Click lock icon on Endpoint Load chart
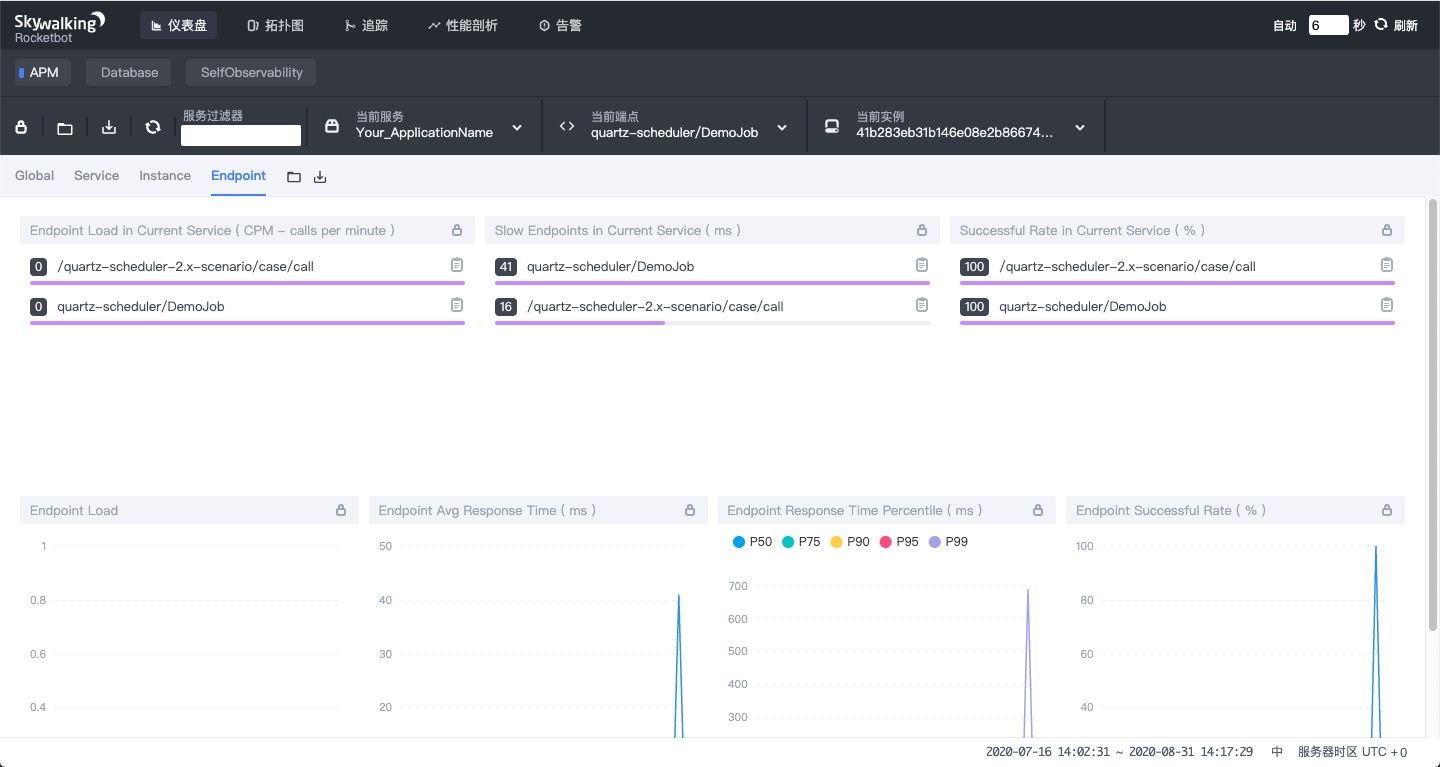The height and width of the screenshot is (767, 1440). coord(341,510)
